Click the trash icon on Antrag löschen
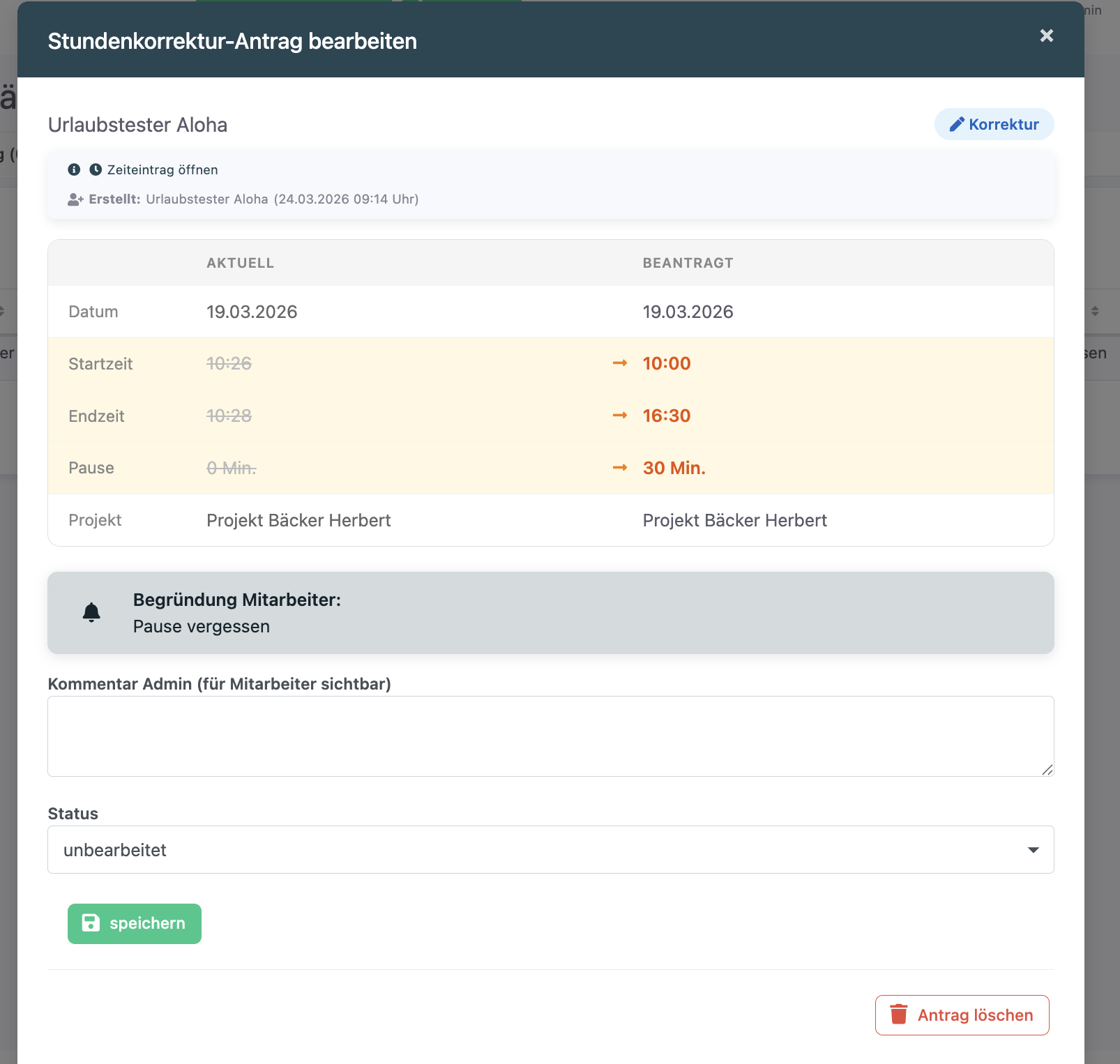1120x1064 pixels. tap(899, 1014)
